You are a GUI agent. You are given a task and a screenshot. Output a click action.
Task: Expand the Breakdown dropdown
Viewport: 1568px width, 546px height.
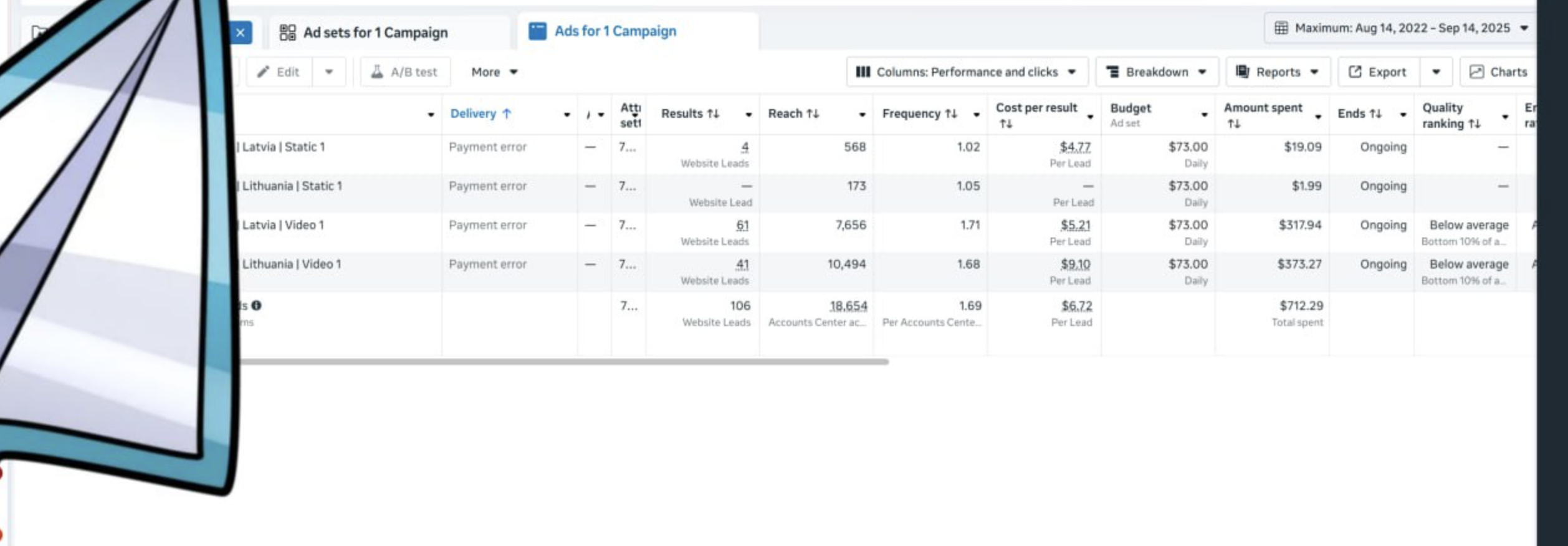pyautogui.click(x=1155, y=72)
